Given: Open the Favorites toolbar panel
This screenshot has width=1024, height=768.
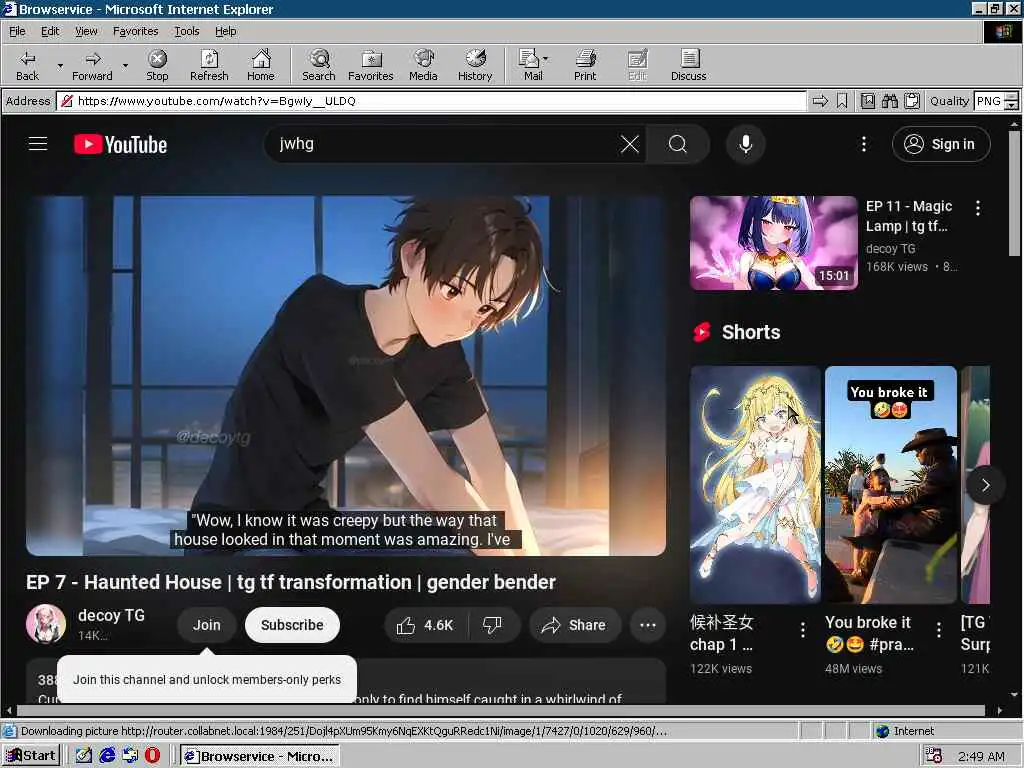Looking at the screenshot, I should (x=370, y=65).
